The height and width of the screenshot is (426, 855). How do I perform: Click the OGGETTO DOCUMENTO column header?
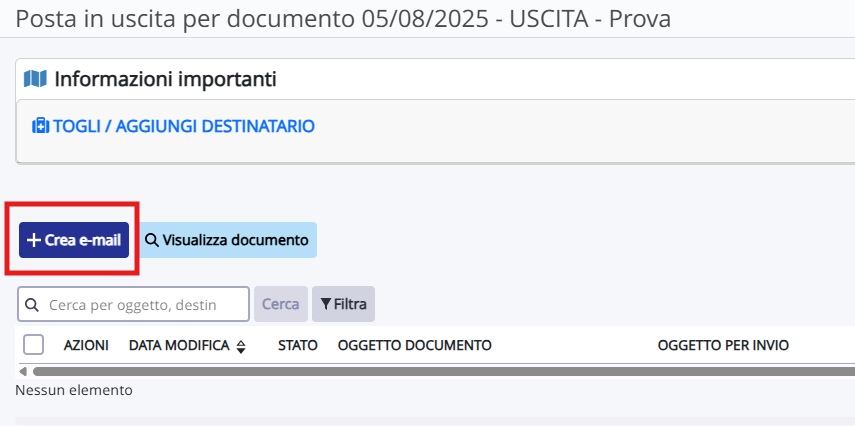(414, 345)
